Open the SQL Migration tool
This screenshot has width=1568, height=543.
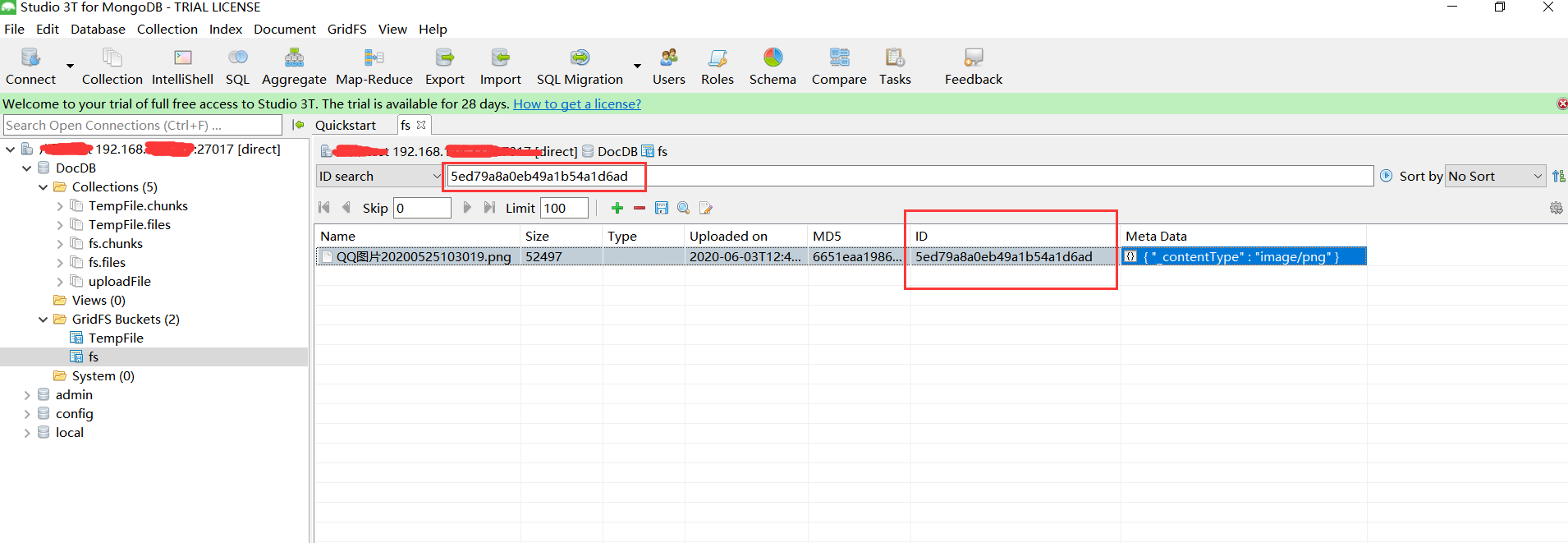(x=580, y=66)
